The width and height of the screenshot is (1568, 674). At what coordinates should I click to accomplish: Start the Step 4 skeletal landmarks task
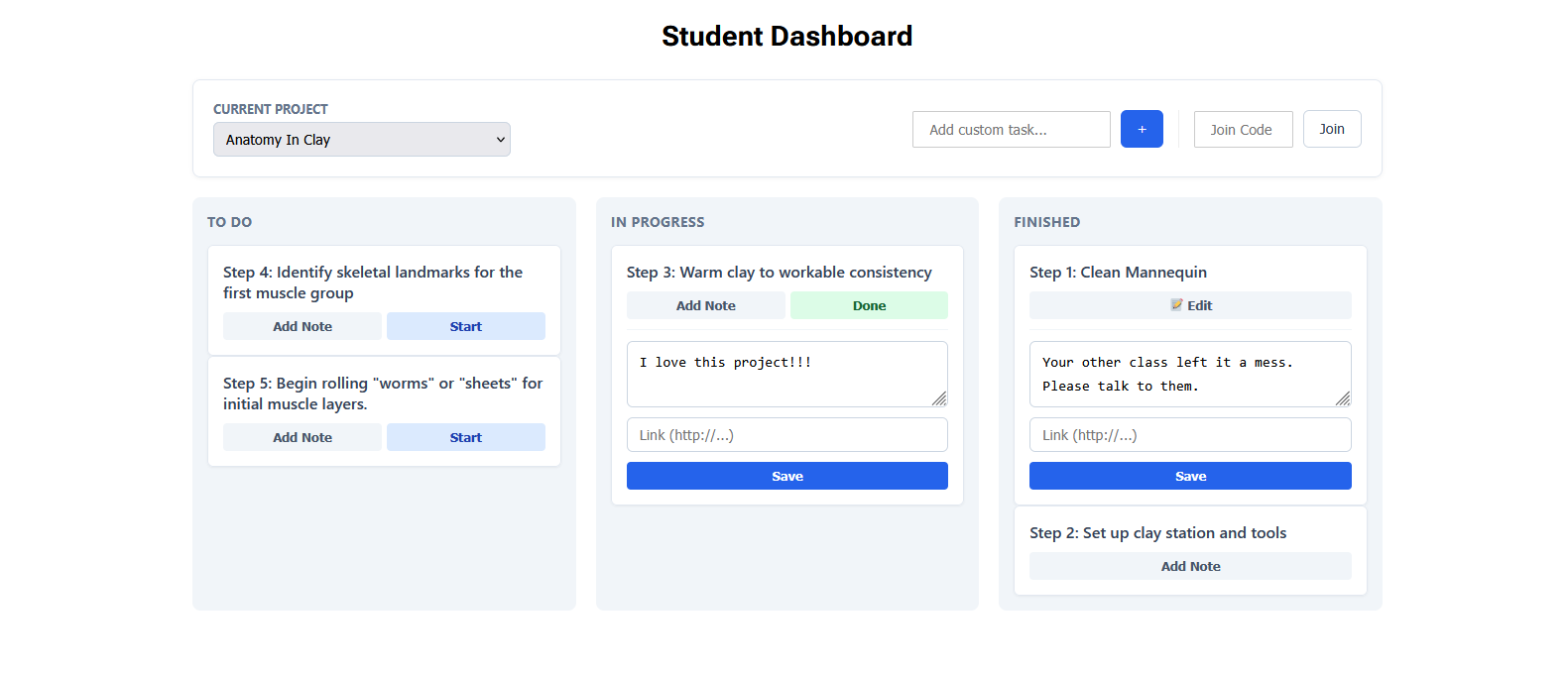pos(466,326)
